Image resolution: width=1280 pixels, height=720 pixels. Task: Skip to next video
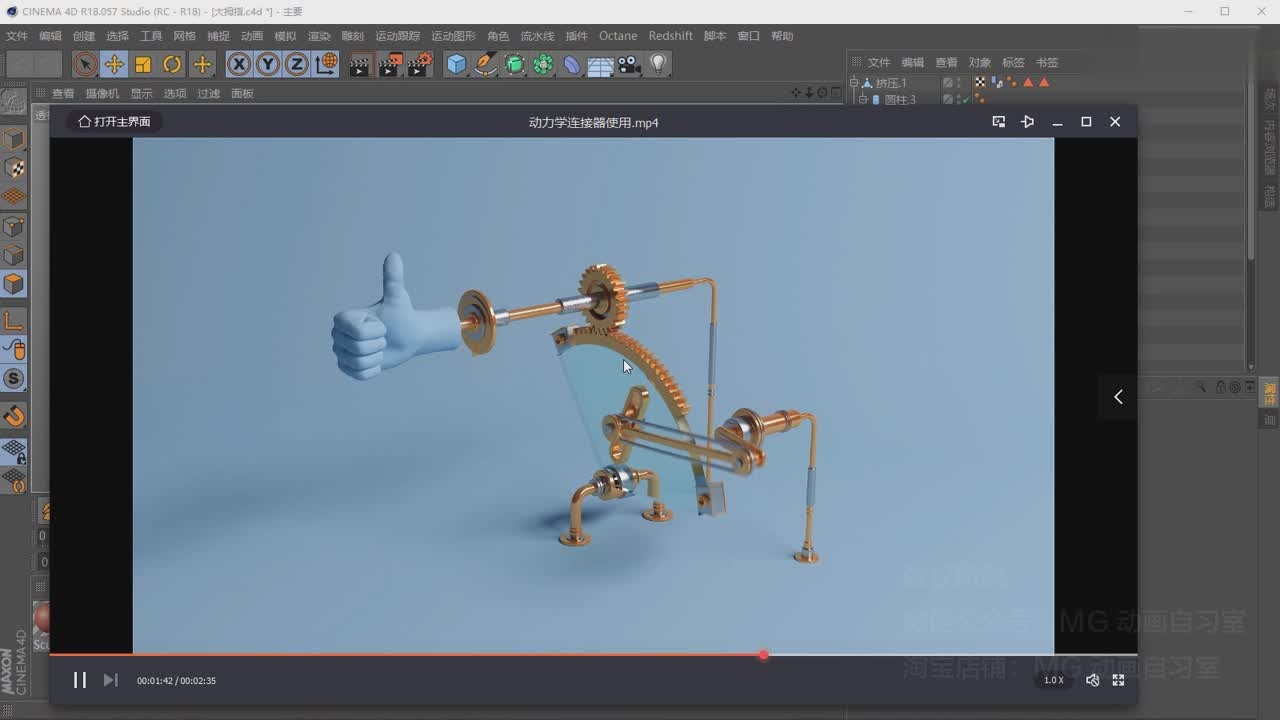(x=111, y=680)
